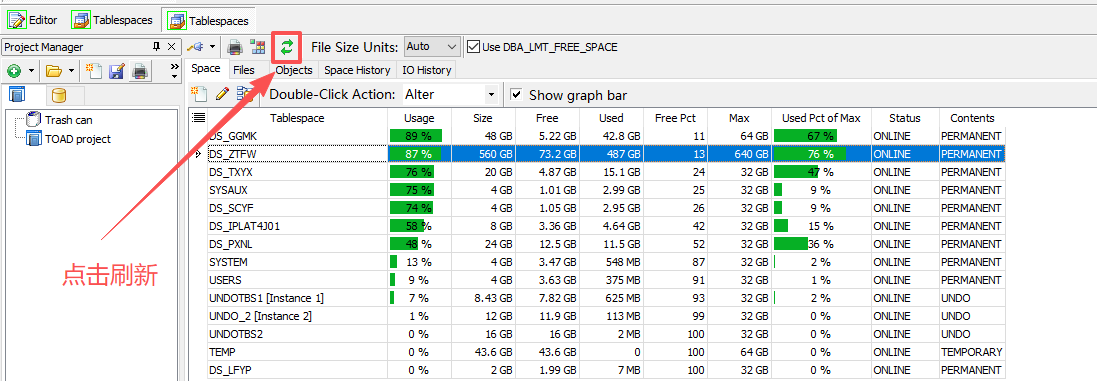
Task: Open the Space History tab
Action: point(358,70)
